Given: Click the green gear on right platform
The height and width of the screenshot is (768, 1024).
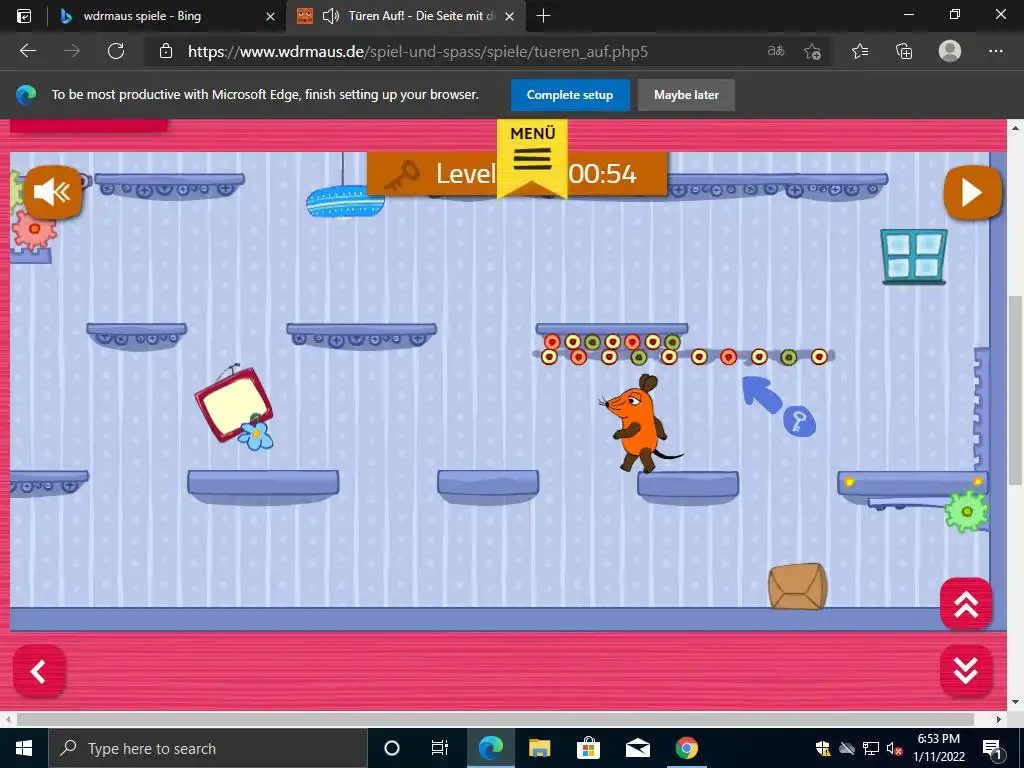Looking at the screenshot, I should point(967,511).
